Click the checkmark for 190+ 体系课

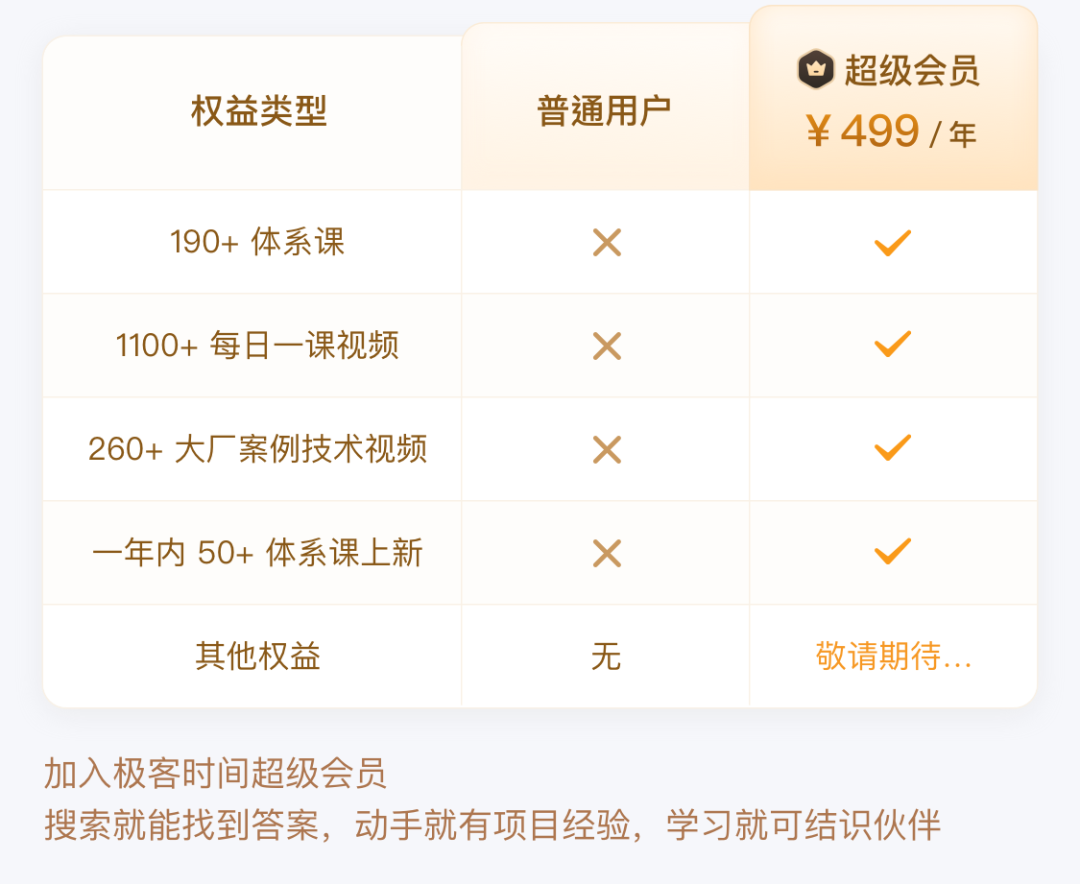point(892,242)
